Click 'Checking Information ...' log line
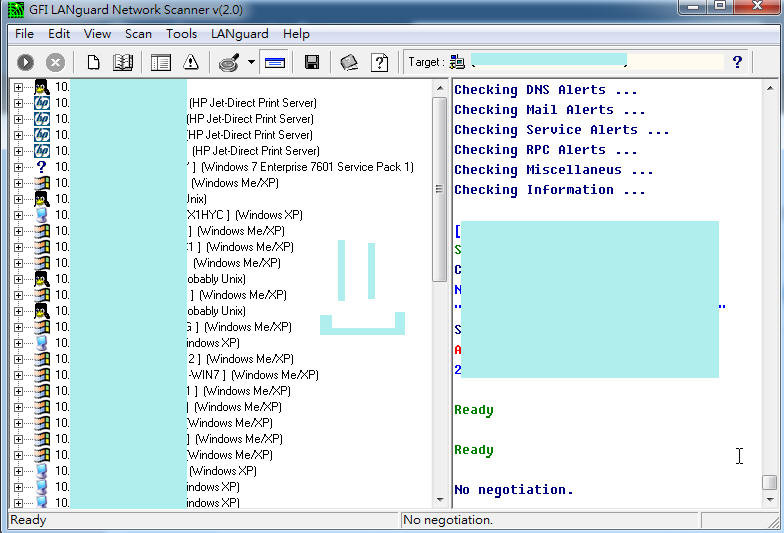 click(x=550, y=190)
